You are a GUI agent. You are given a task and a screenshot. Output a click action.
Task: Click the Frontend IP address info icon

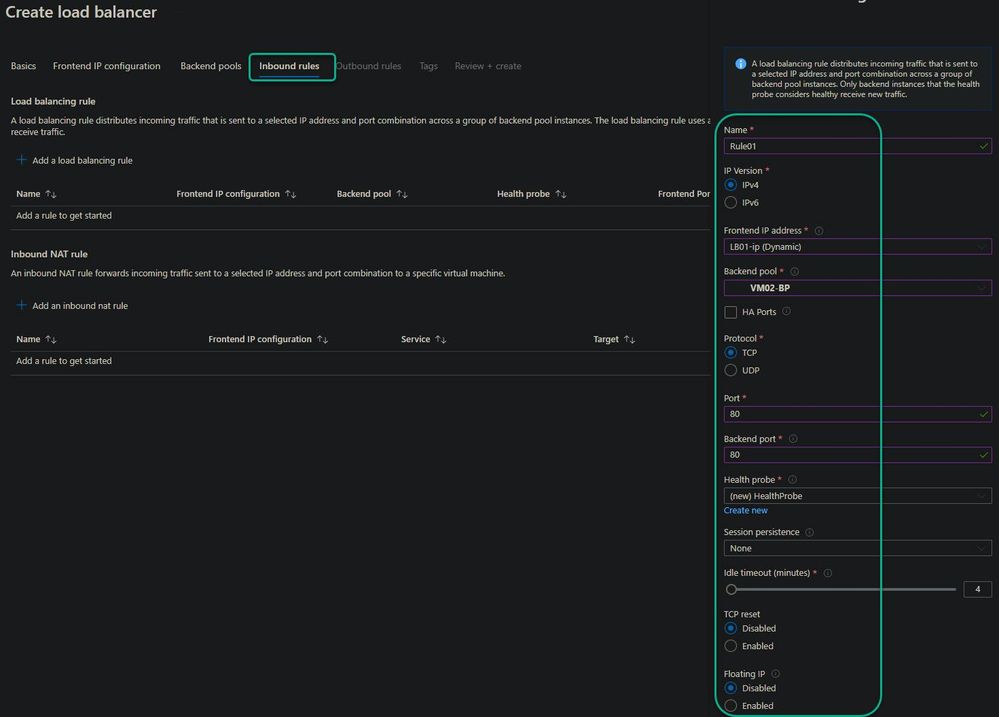point(819,231)
